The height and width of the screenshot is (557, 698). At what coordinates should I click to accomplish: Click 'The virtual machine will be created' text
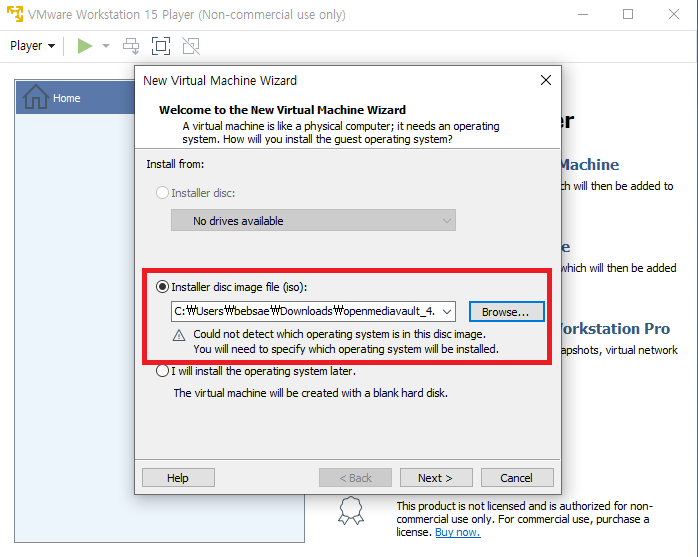(x=310, y=393)
